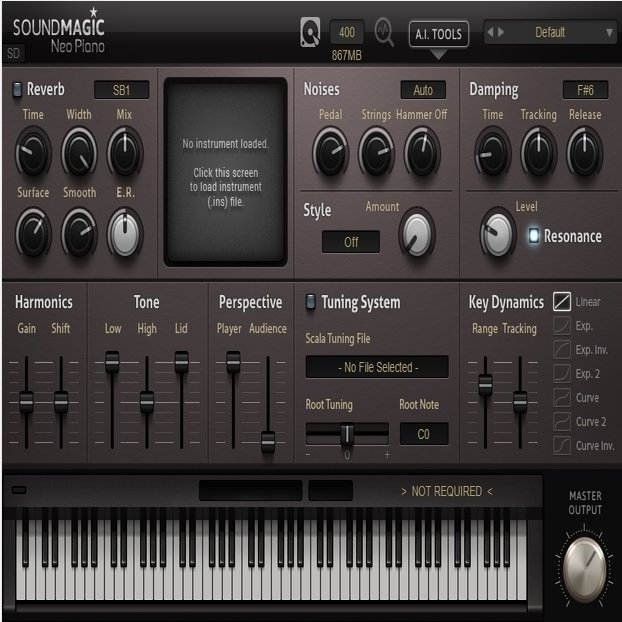
Task: Open the disk streaming icon
Action: (x=310, y=32)
